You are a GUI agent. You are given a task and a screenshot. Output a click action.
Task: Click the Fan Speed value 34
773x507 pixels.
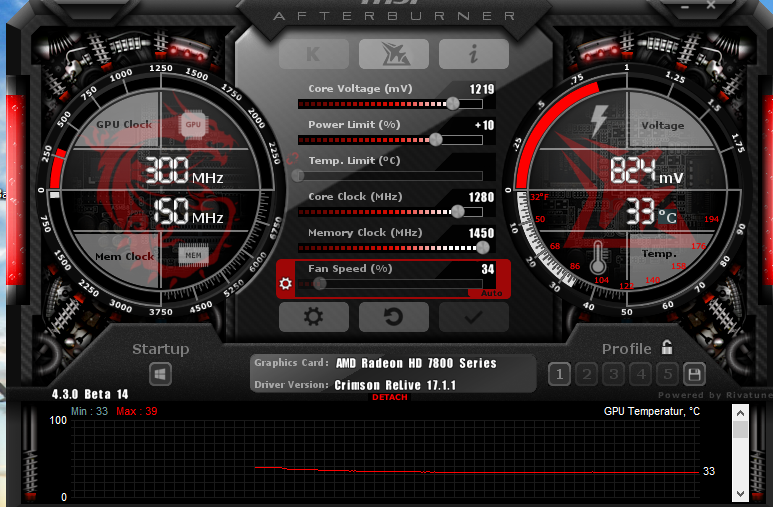[488, 269]
